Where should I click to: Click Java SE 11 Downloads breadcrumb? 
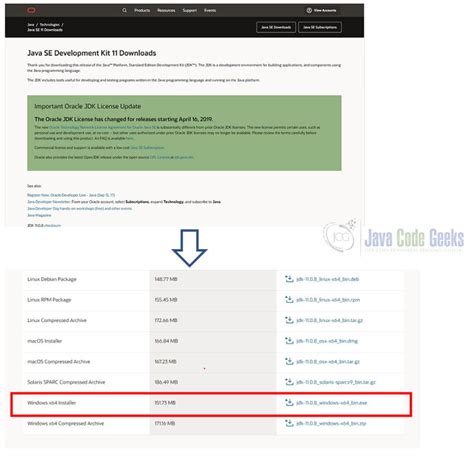pos(45,30)
